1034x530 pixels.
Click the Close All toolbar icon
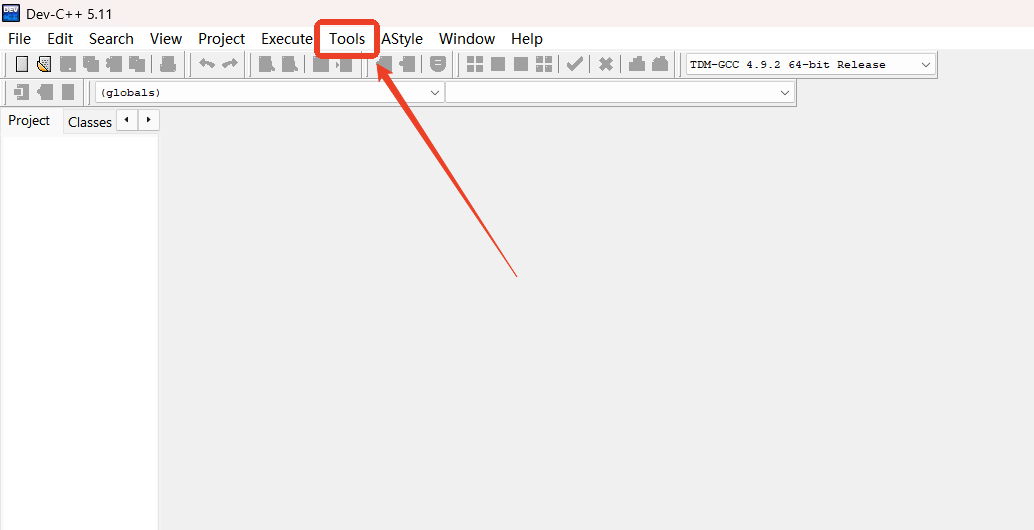coord(137,64)
